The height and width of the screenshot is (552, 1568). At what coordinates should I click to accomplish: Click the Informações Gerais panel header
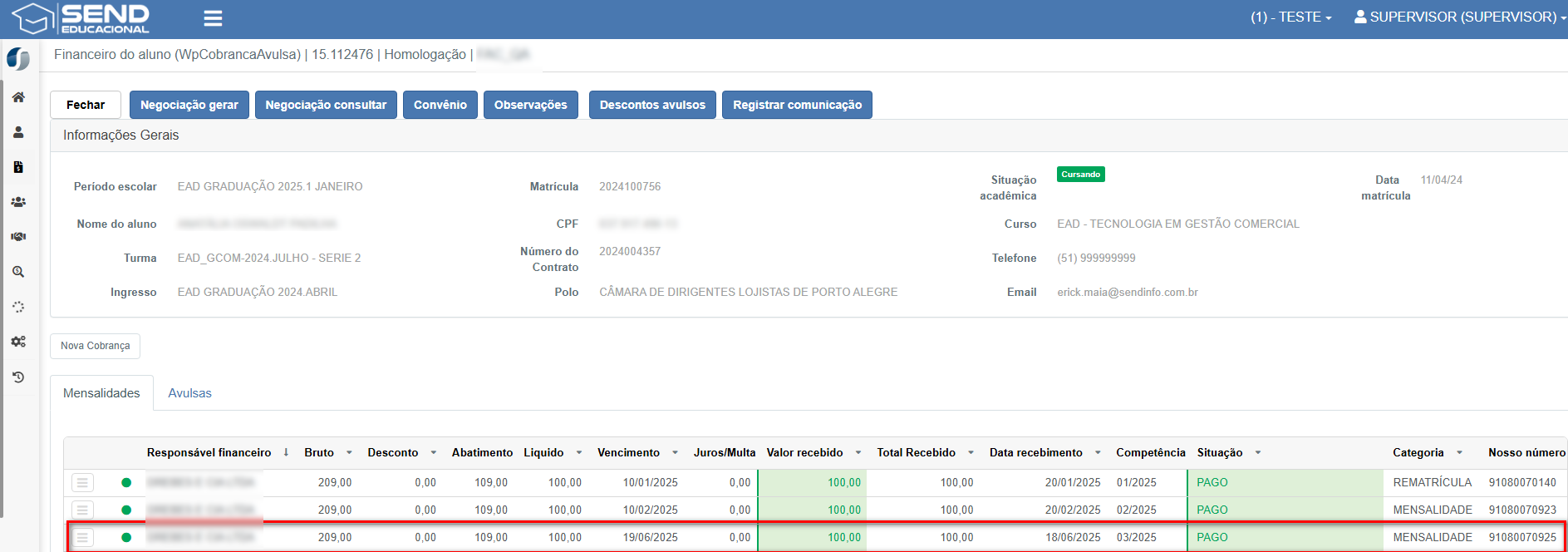point(809,136)
